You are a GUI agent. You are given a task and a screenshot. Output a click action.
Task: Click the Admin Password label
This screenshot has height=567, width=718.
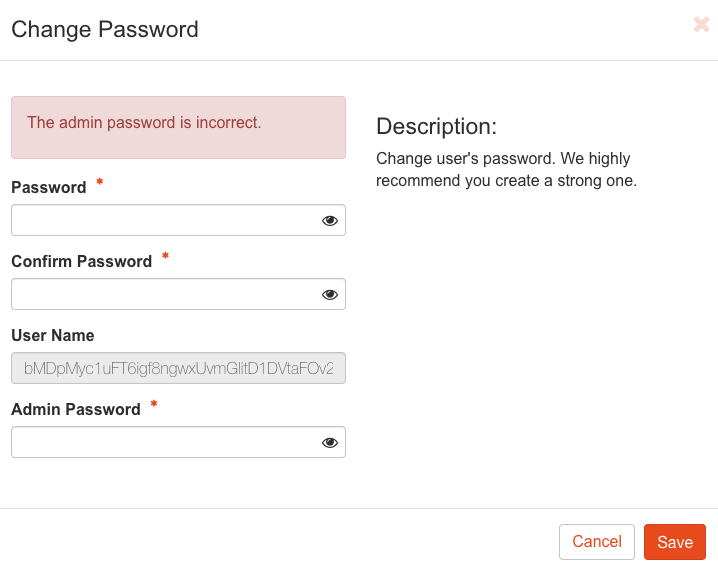pyautogui.click(x=76, y=410)
